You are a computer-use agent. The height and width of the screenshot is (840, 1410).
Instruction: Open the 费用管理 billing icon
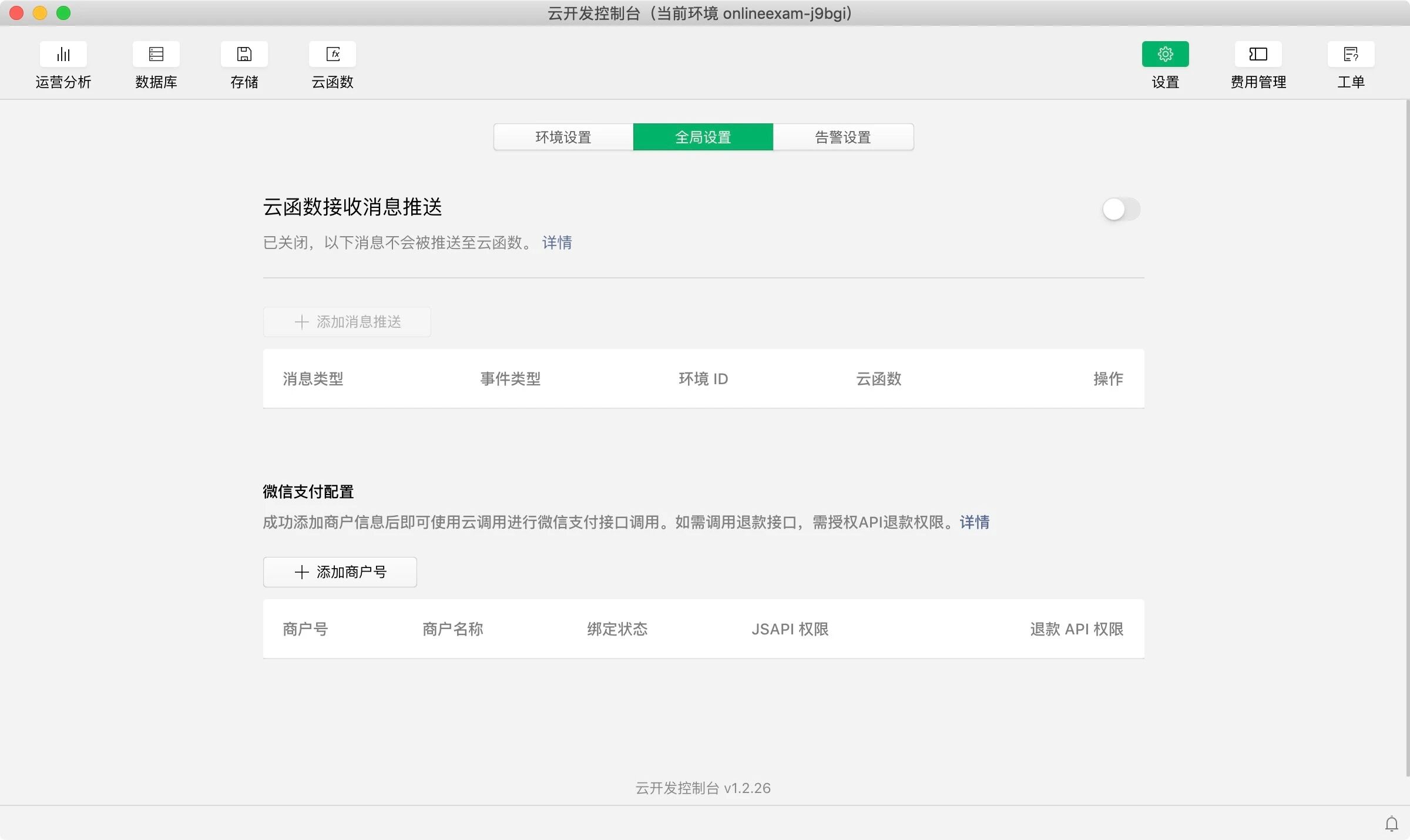pos(1258,55)
